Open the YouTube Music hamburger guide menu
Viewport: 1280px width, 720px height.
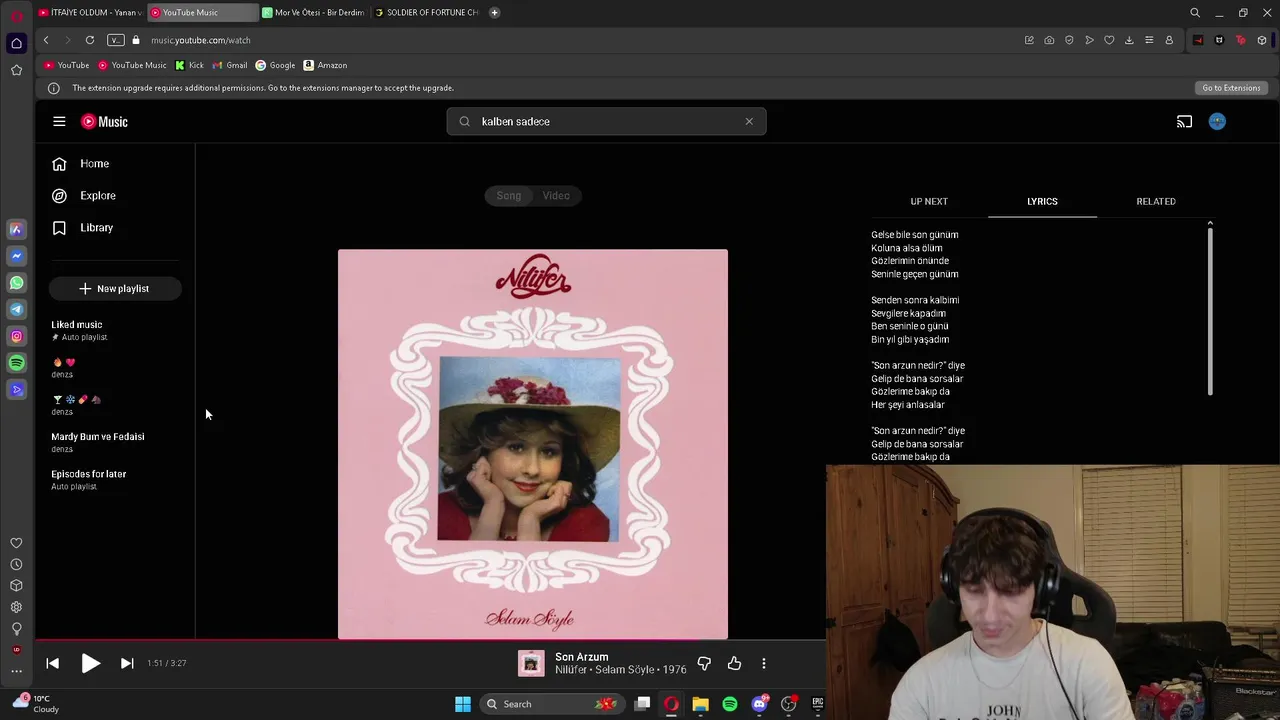(x=59, y=121)
